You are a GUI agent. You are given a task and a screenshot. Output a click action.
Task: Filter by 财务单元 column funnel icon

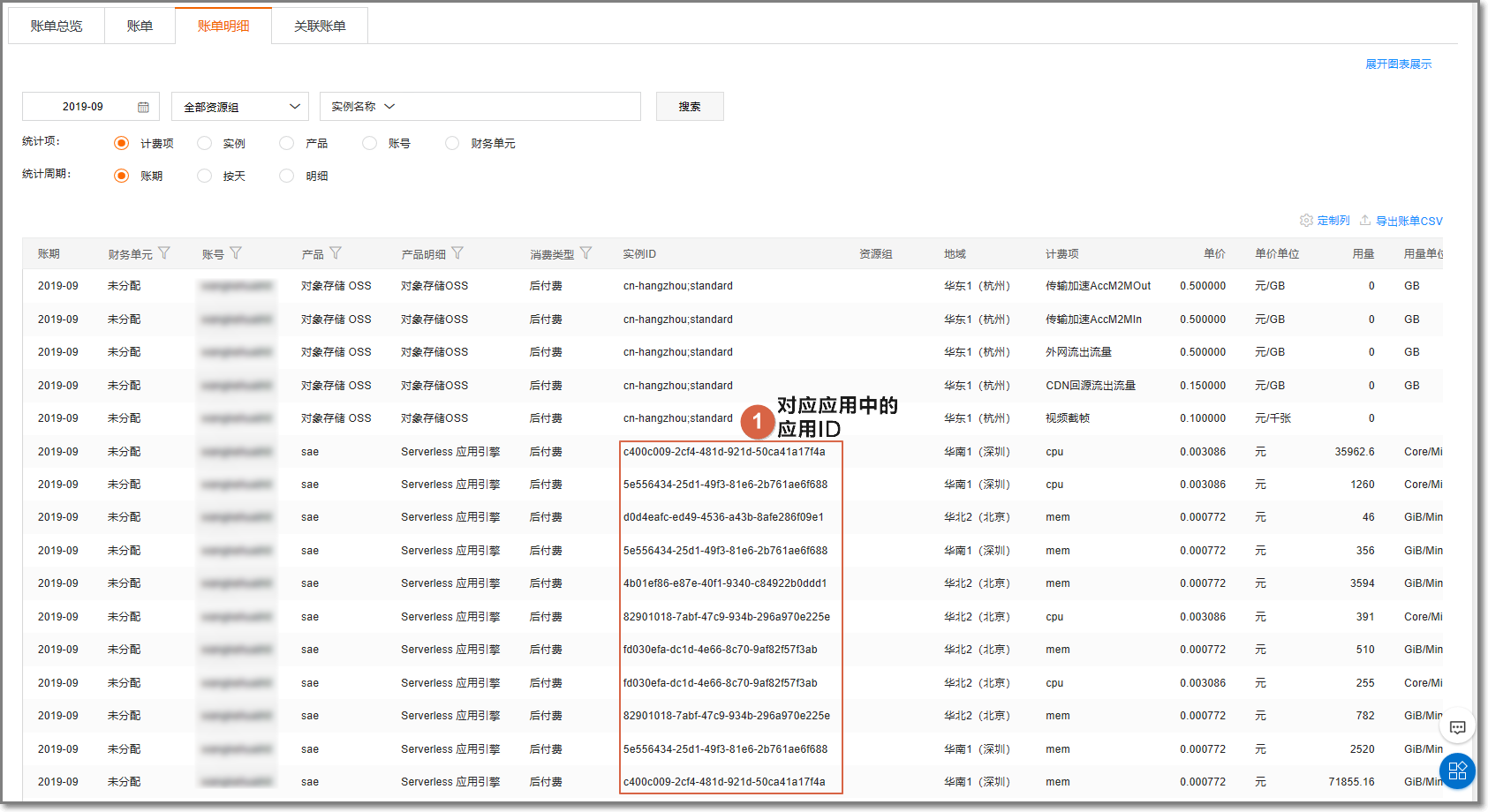164,253
